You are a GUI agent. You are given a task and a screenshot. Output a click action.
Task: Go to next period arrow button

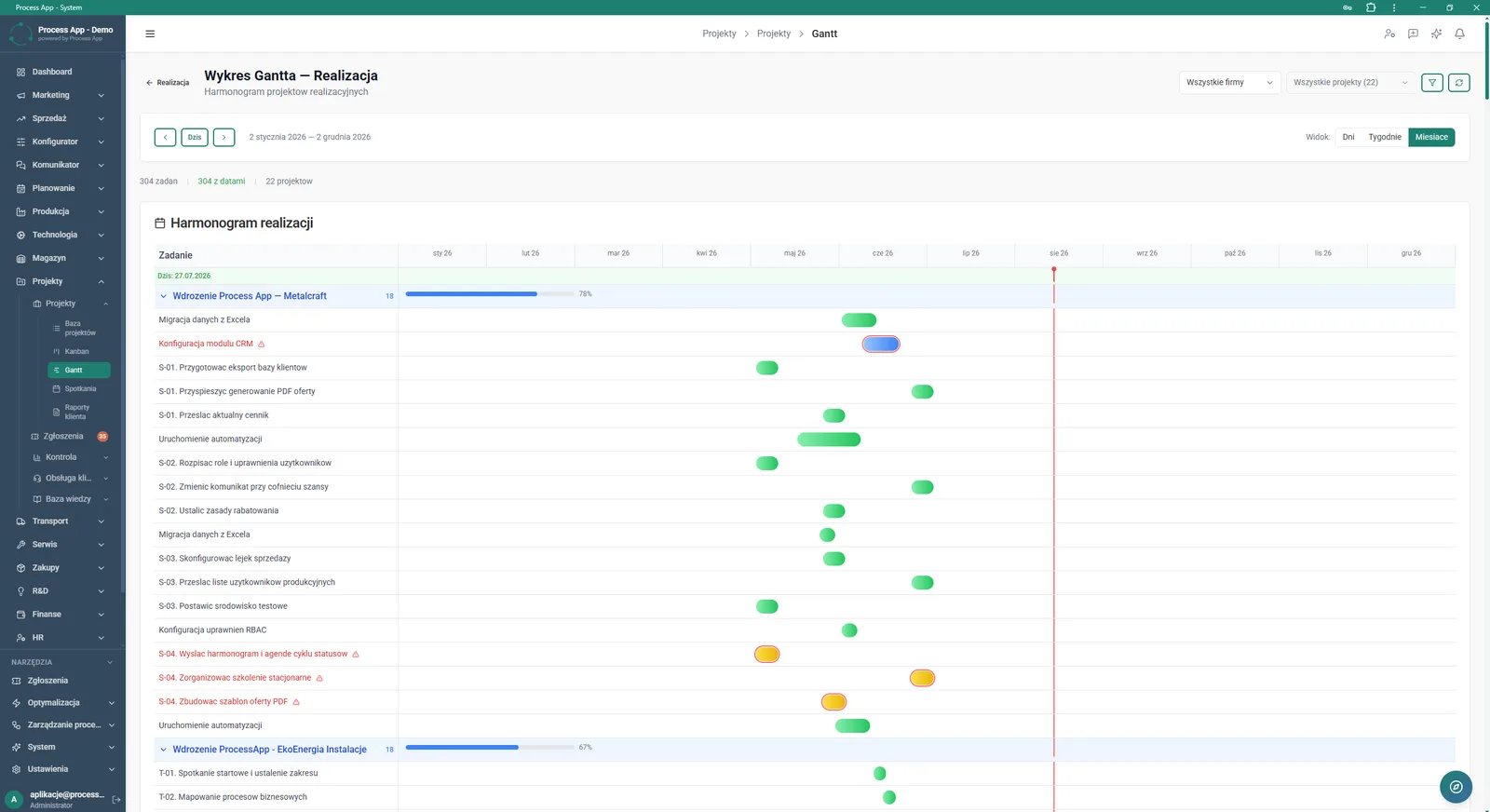coord(223,137)
